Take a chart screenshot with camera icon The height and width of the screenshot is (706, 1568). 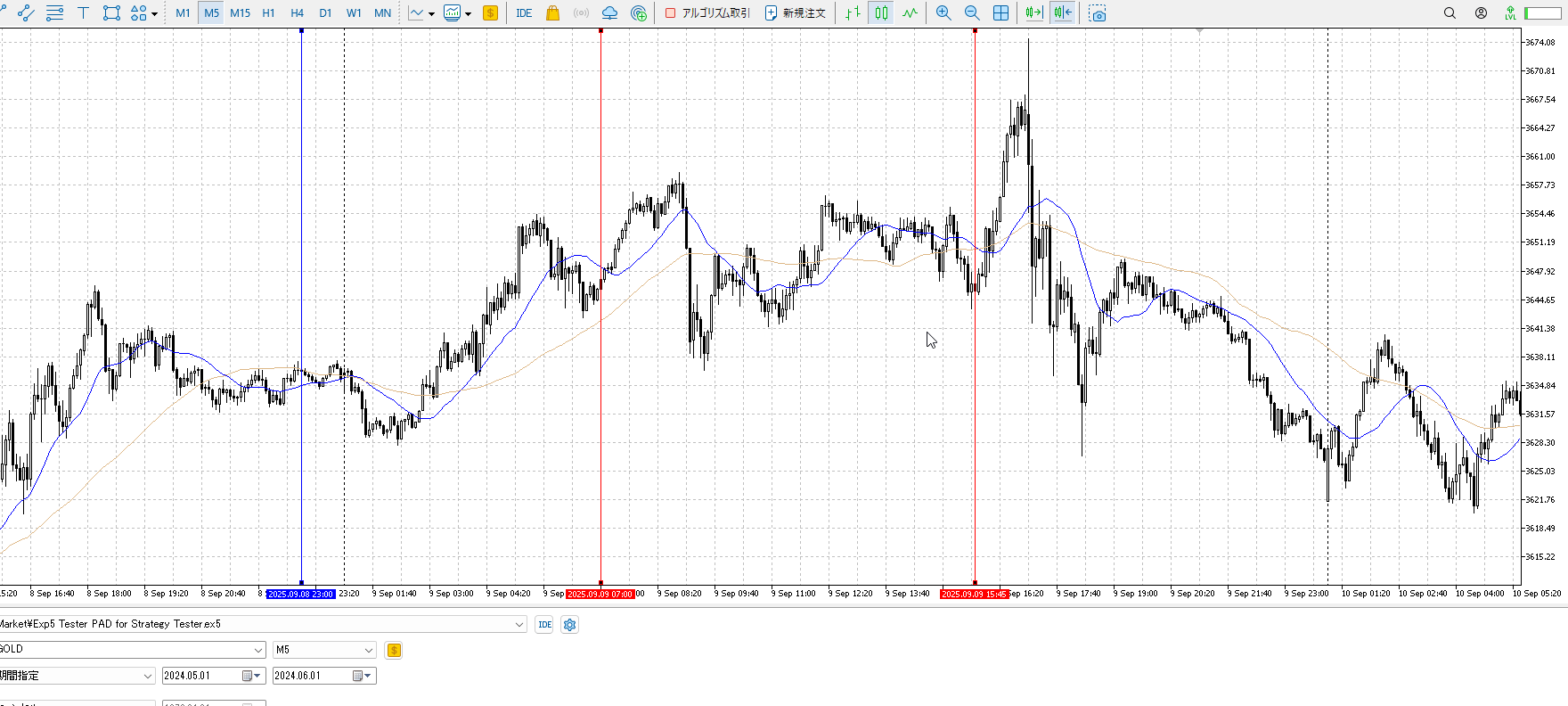click(1098, 13)
